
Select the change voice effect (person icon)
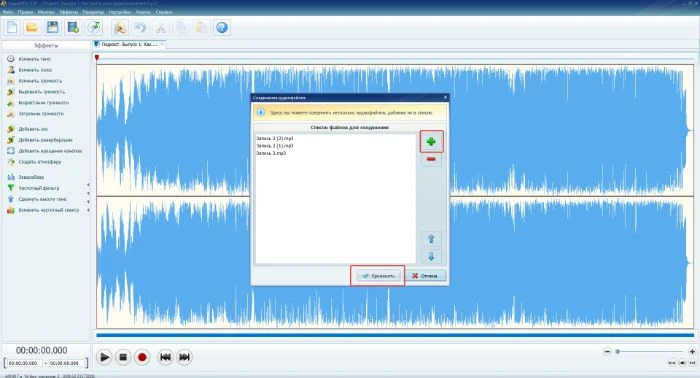(29, 70)
